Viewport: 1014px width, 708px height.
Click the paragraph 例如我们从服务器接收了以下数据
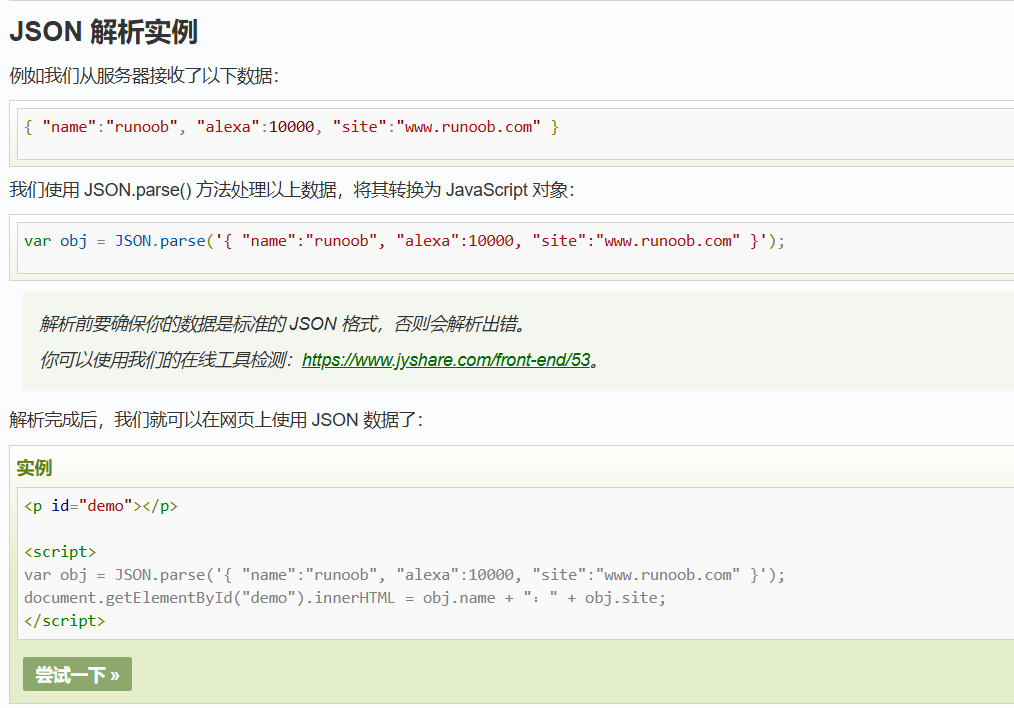point(144,76)
